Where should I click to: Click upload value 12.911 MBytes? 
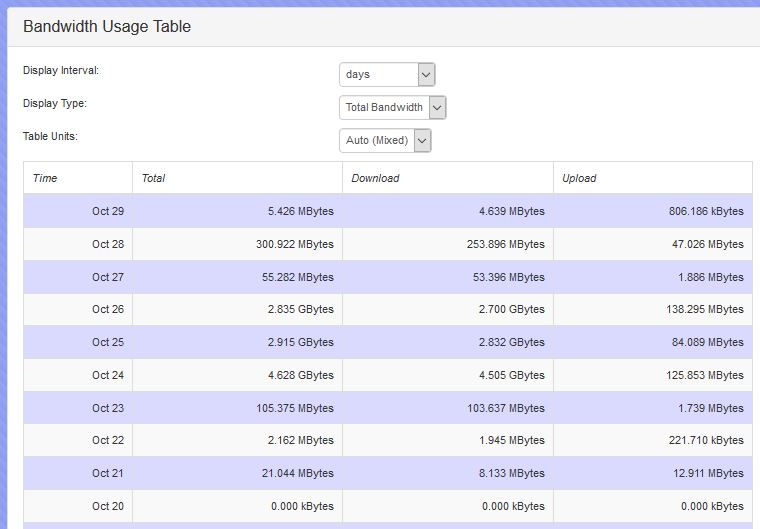tap(708, 473)
